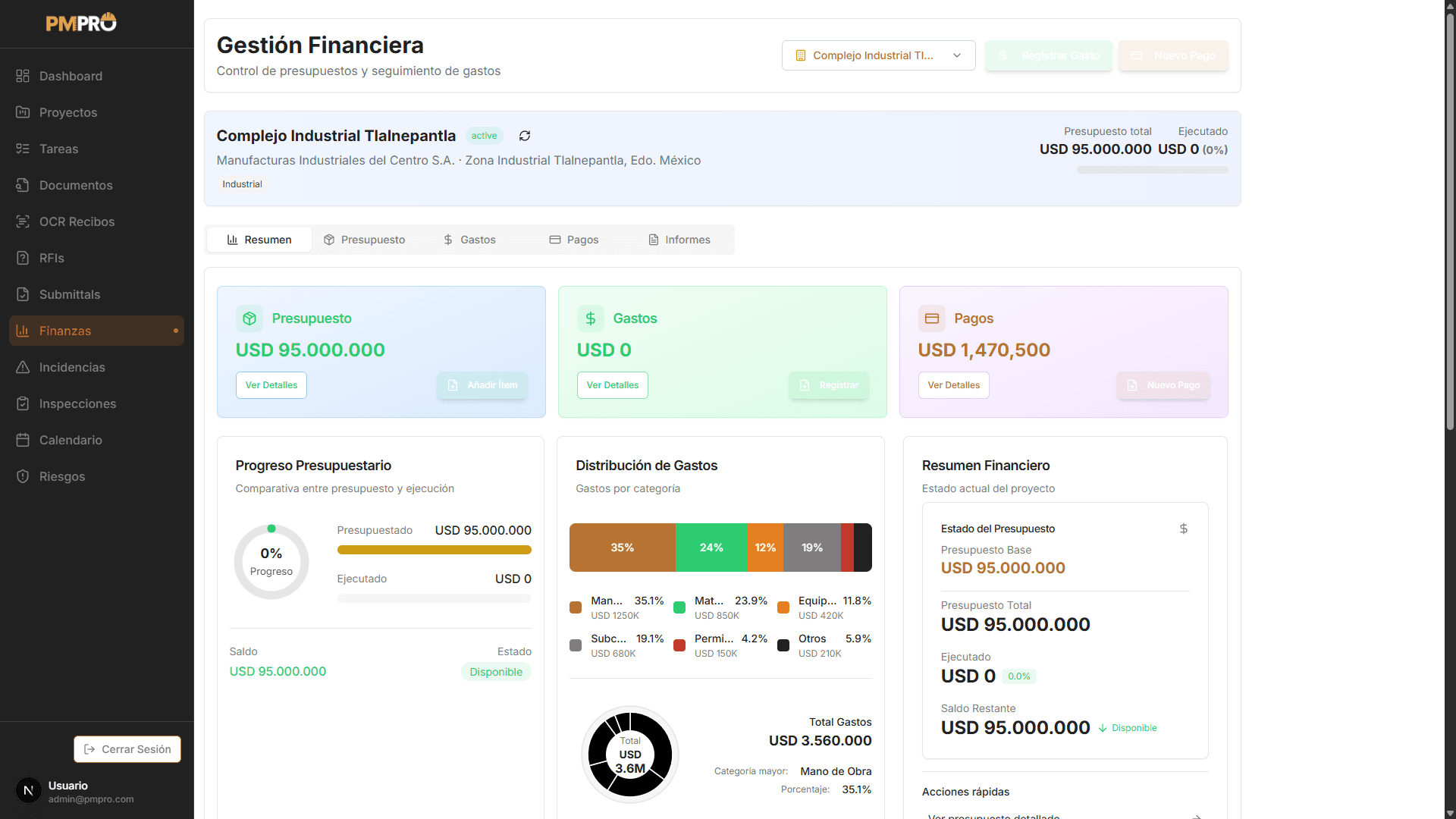Viewport: 1456px width, 819px height.
Task: Select the Riesgos warning icon
Action: click(x=23, y=476)
